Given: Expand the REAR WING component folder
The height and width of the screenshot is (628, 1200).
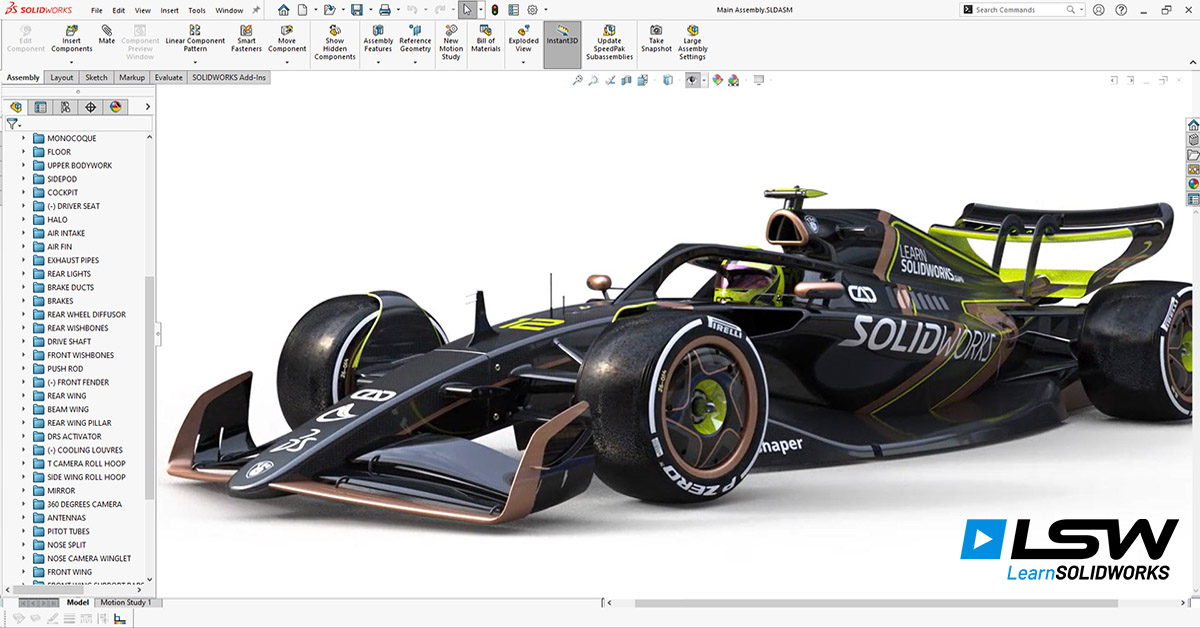Looking at the screenshot, I should point(24,396).
